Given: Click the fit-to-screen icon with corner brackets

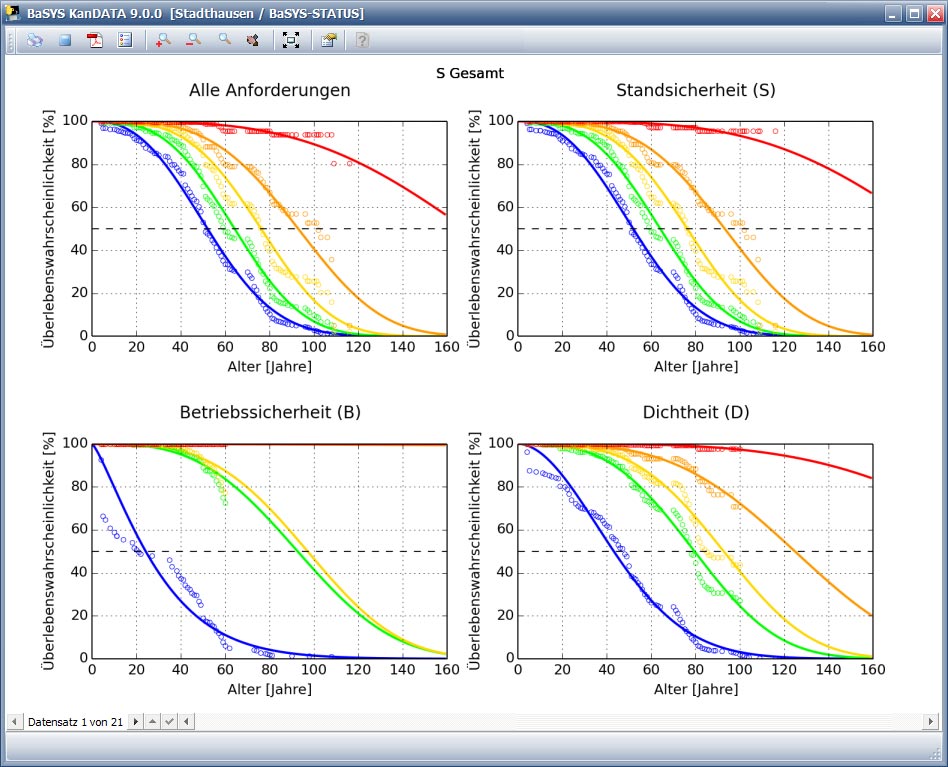Looking at the screenshot, I should point(291,41).
